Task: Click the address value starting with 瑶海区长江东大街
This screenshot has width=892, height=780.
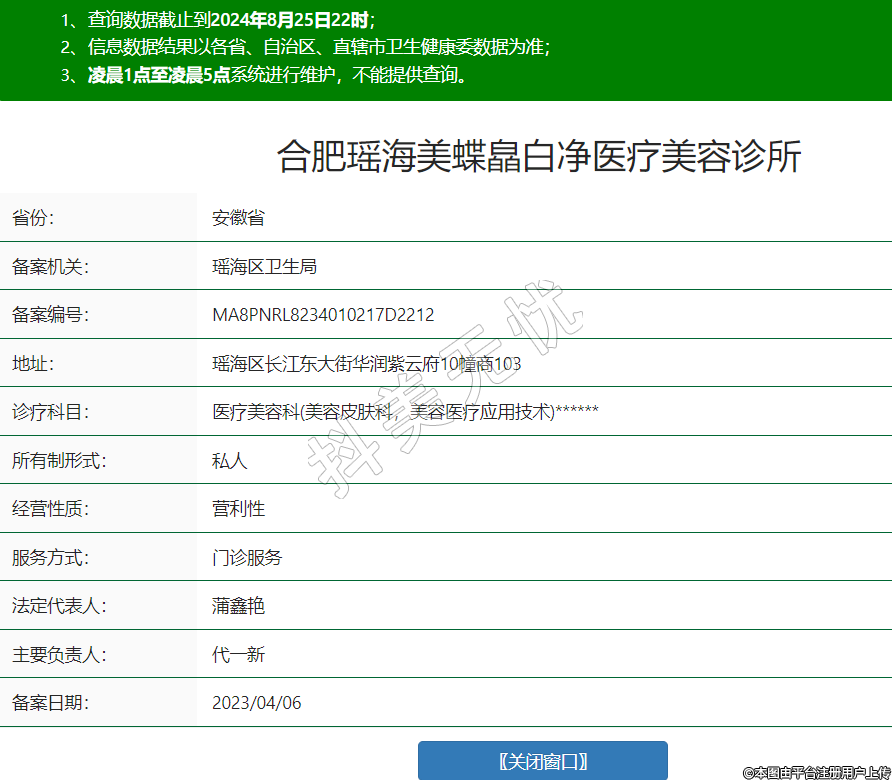Action: 366,364
